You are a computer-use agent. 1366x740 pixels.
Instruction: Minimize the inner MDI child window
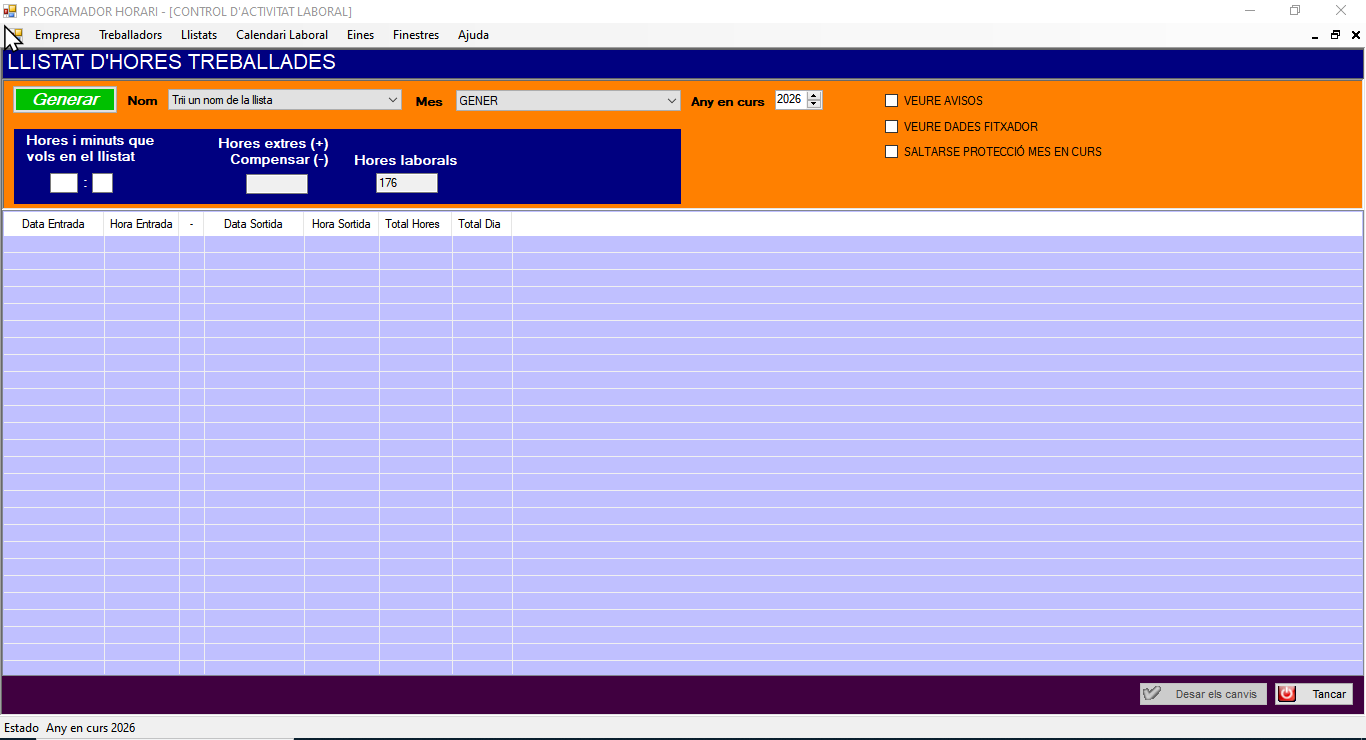point(1314,35)
